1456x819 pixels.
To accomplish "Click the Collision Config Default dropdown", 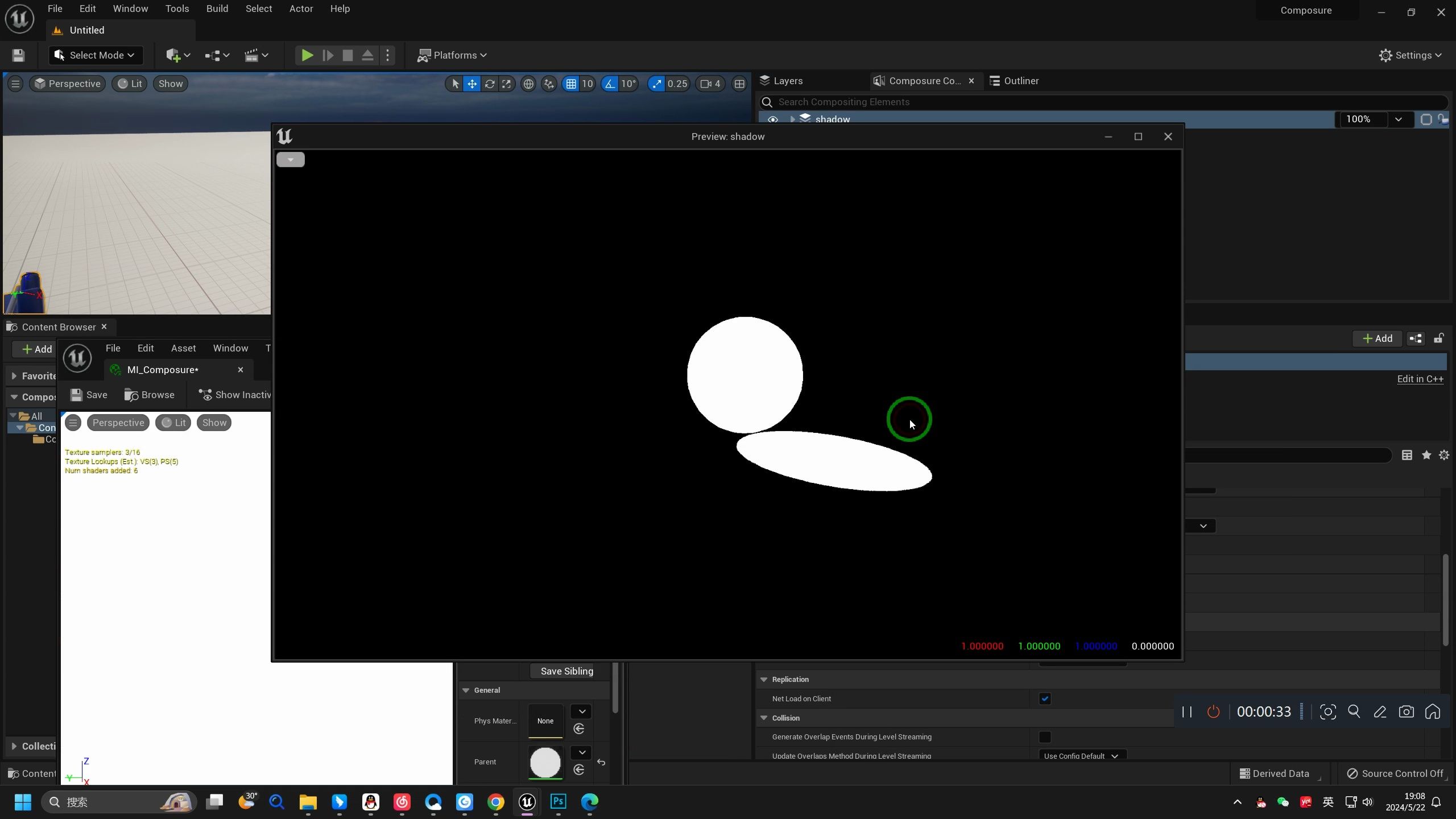I will [x=1081, y=755].
